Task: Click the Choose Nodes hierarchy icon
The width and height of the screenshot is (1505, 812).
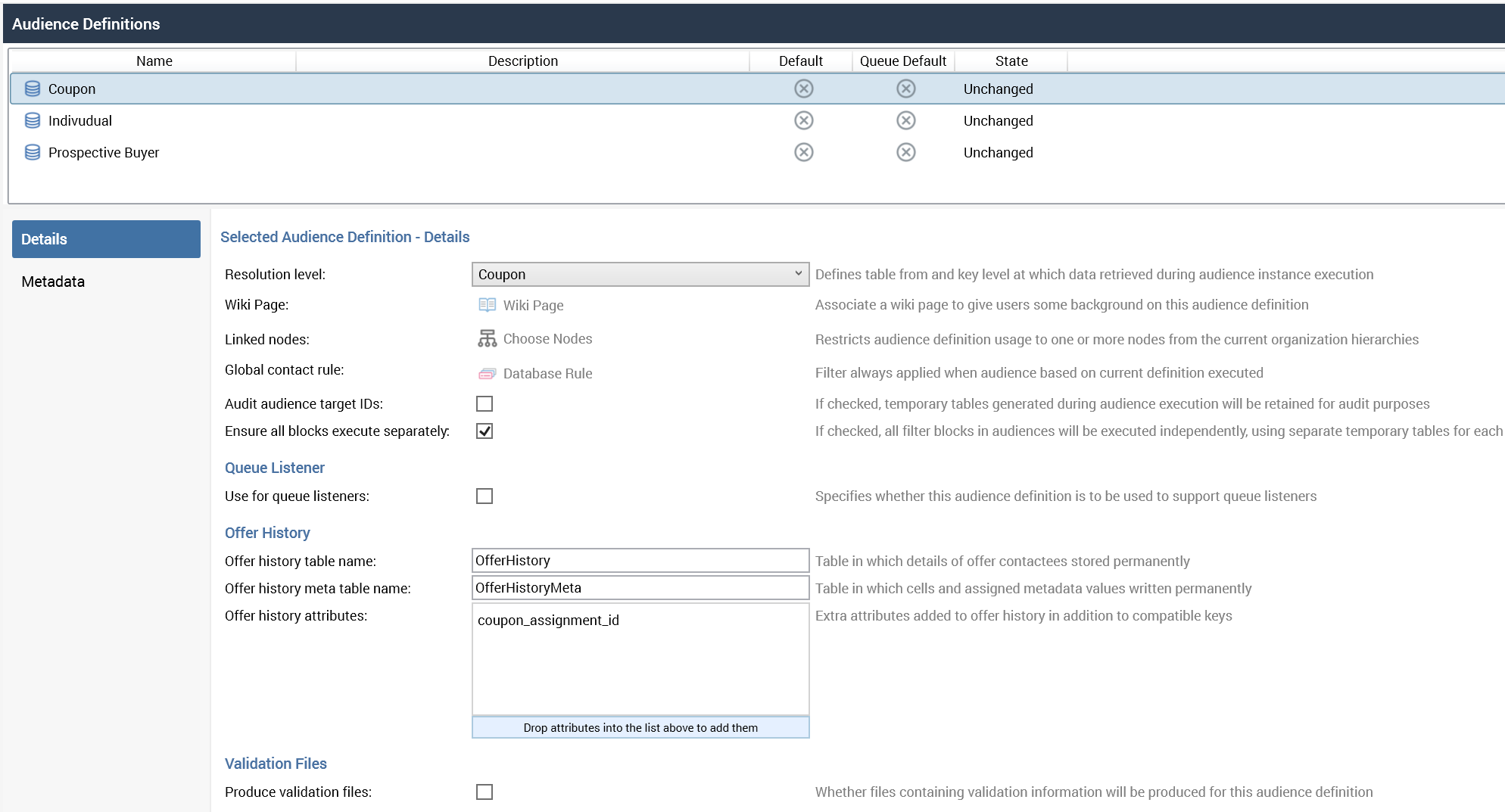Action: (x=487, y=338)
